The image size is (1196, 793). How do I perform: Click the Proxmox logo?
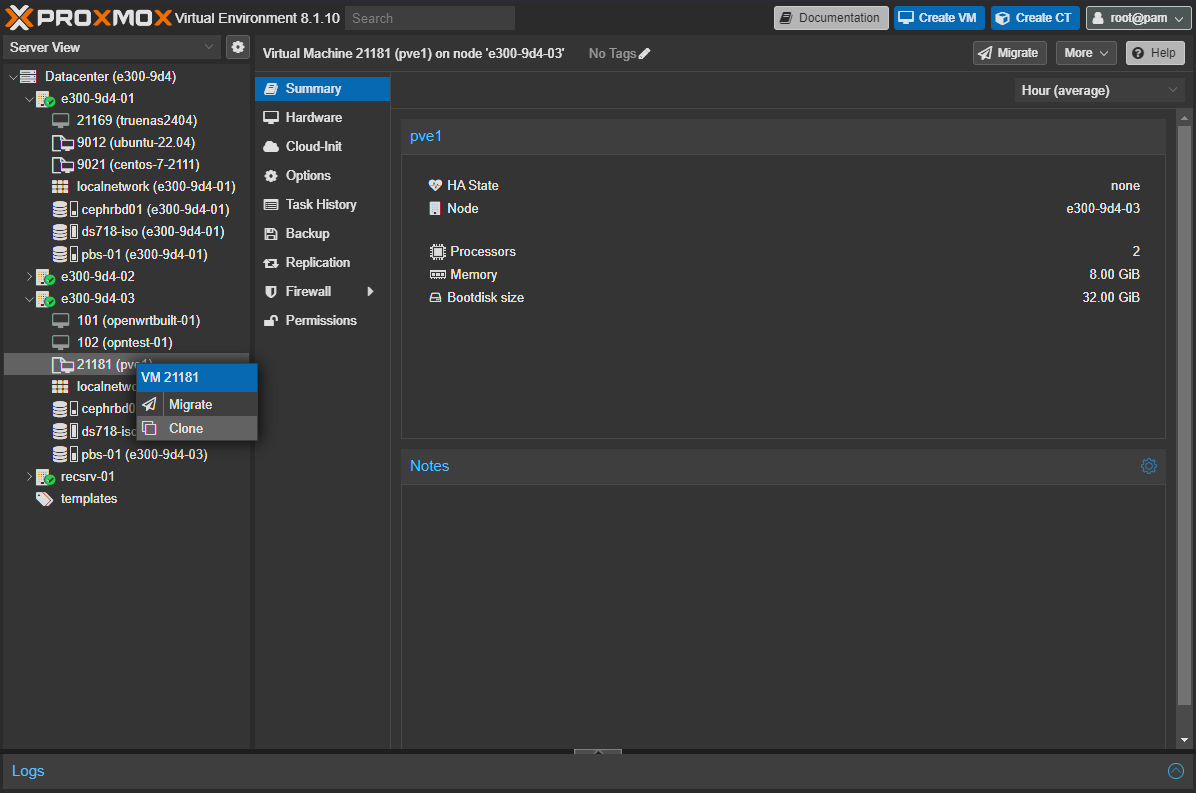[88, 18]
